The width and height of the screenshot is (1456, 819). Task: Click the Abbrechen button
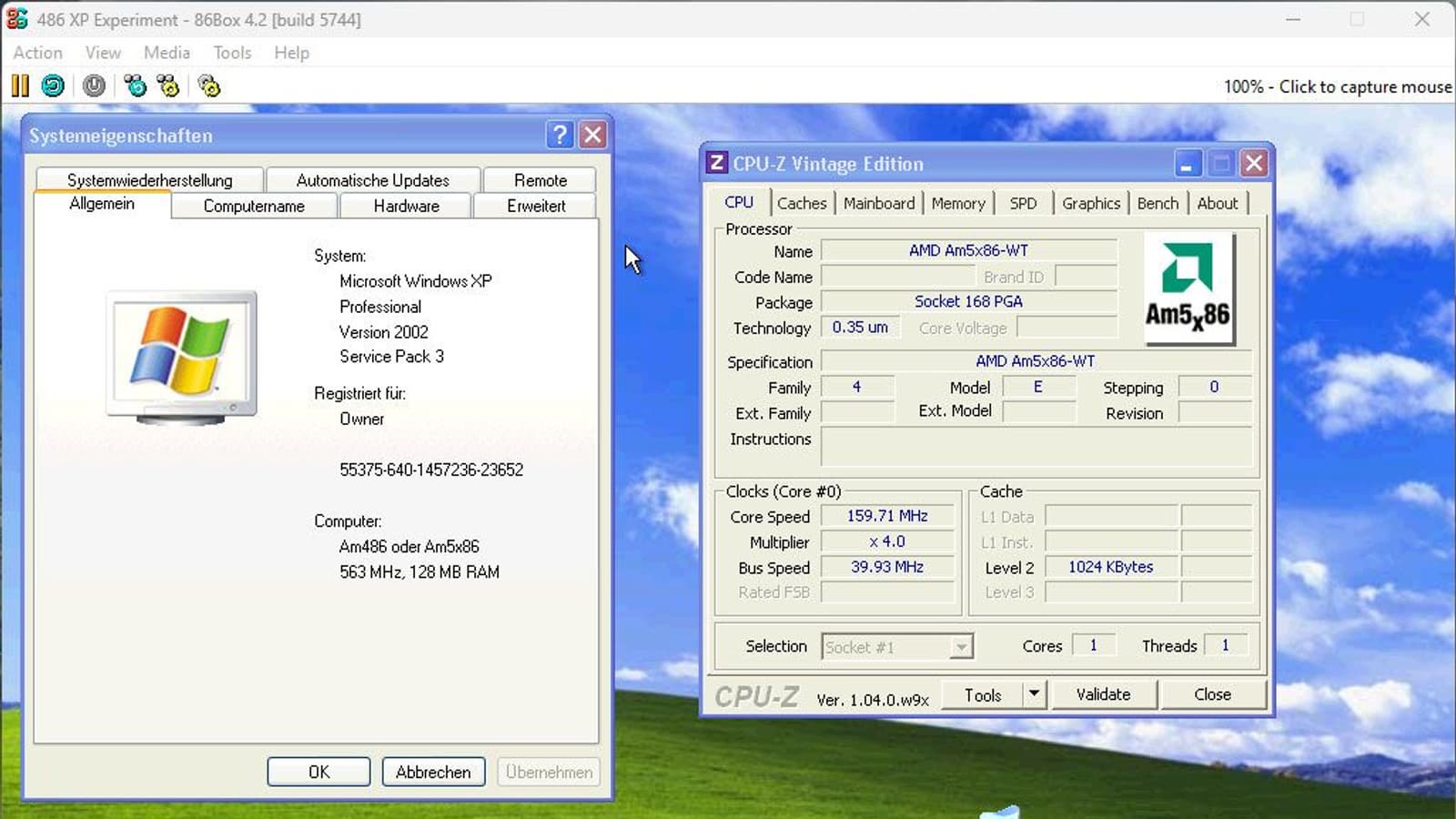(x=433, y=772)
